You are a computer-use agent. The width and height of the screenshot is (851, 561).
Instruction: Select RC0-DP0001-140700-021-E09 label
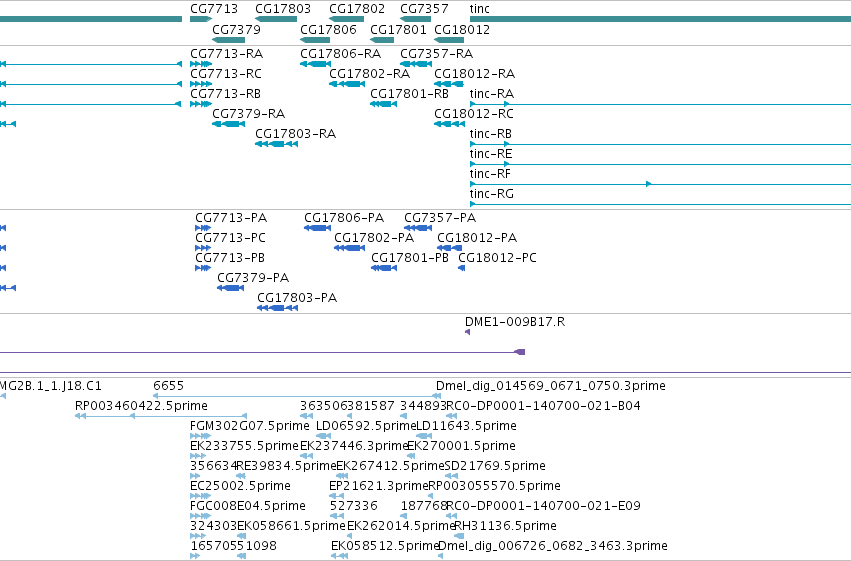tap(543, 507)
